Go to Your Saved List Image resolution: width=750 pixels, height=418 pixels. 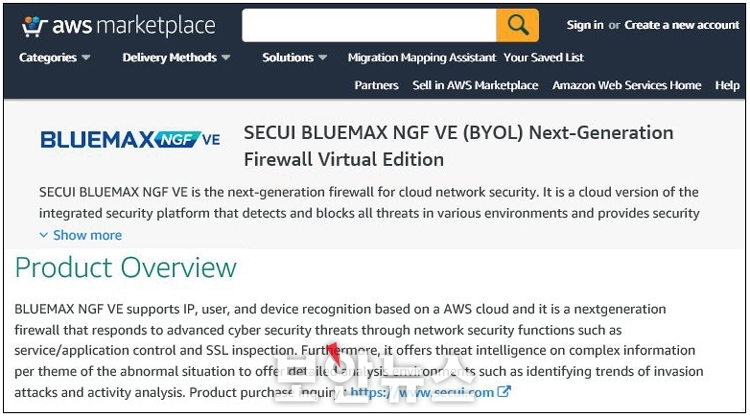click(x=543, y=57)
